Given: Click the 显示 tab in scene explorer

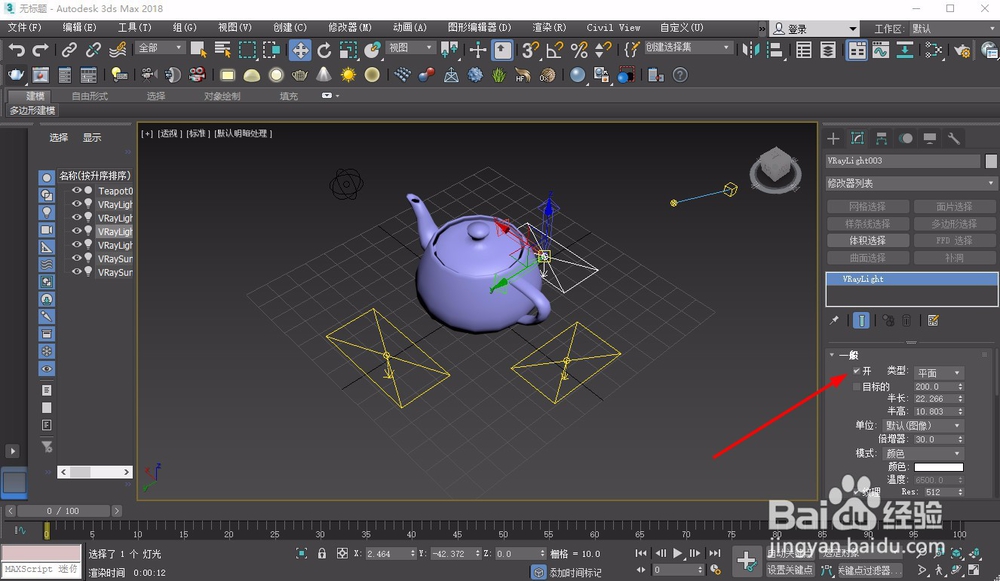Looking at the screenshot, I should (x=92, y=137).
